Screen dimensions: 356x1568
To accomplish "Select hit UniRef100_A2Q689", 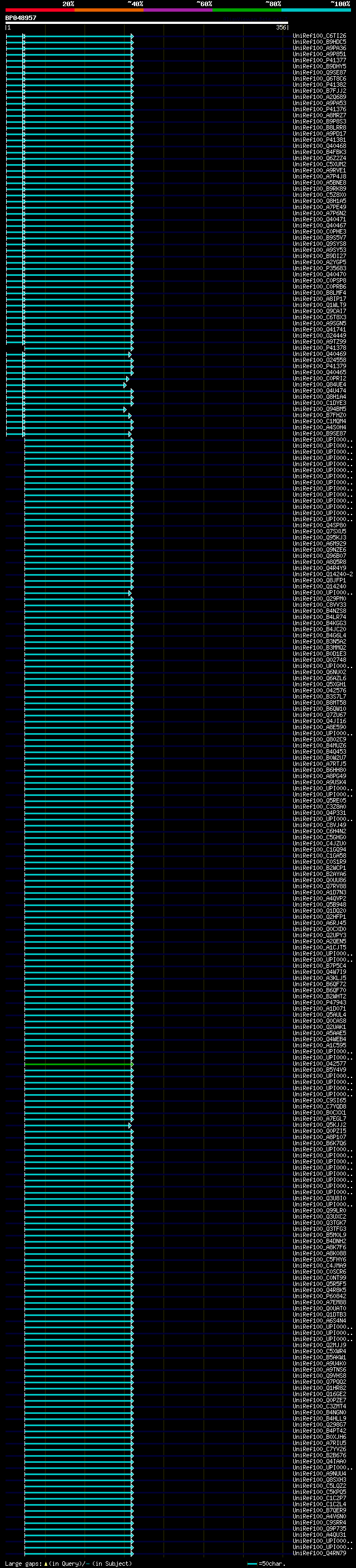I will click(319, 97).
